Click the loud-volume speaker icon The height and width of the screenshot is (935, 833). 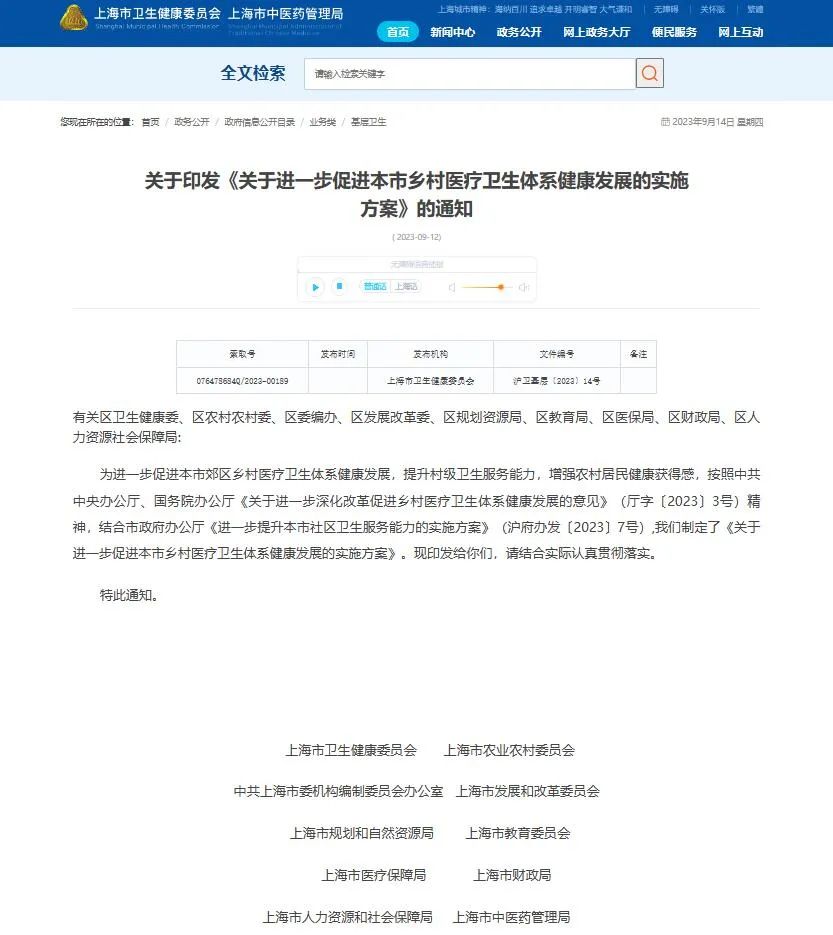point(524,287)
